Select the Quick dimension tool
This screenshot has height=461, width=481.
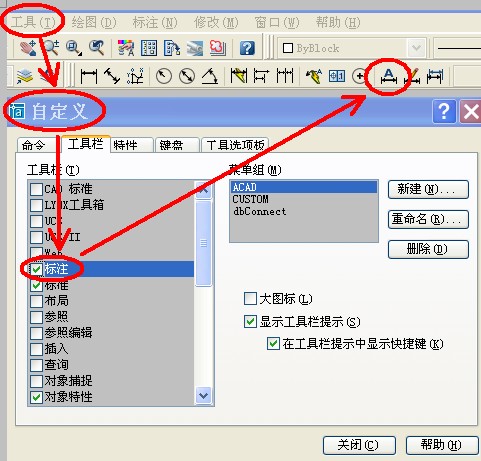pos(239,76)
